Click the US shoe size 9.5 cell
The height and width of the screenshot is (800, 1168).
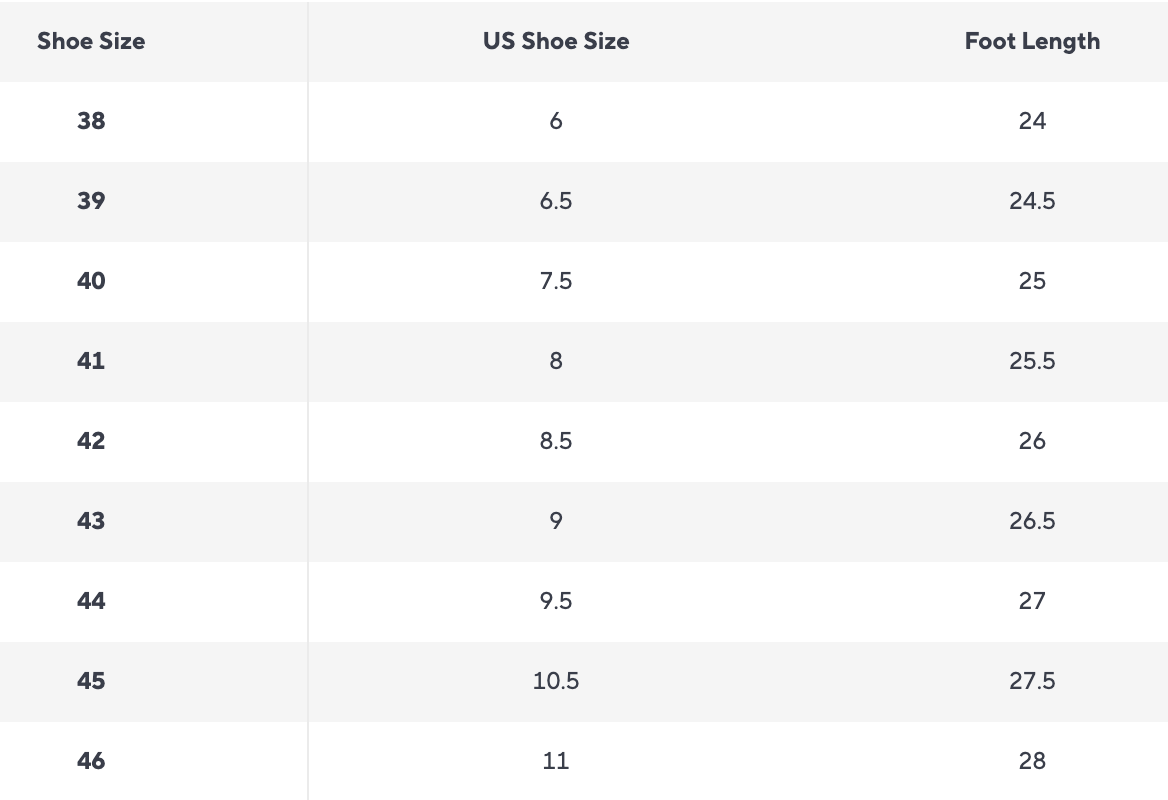[556, 601]
